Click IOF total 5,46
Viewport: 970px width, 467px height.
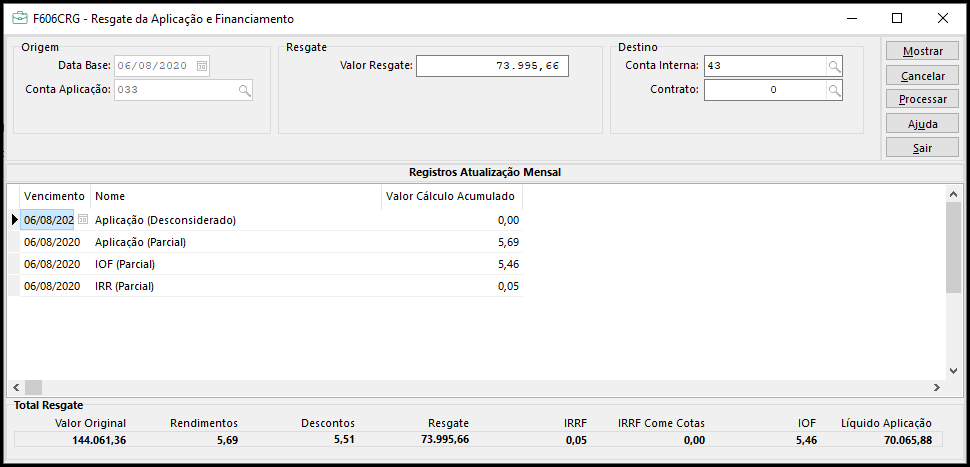(x=805, y=440)
